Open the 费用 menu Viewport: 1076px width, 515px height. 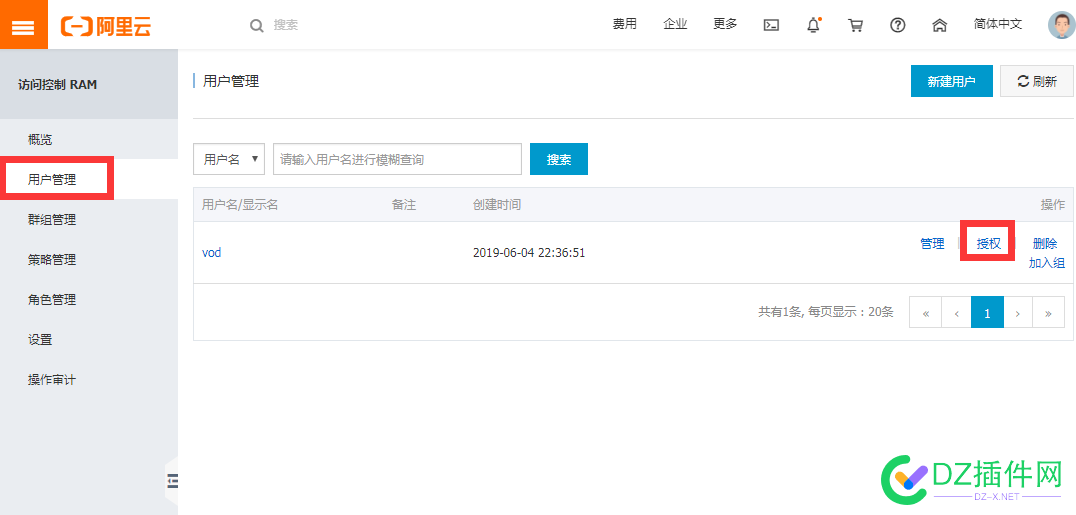pyautogui.click(x=624, y=24)
